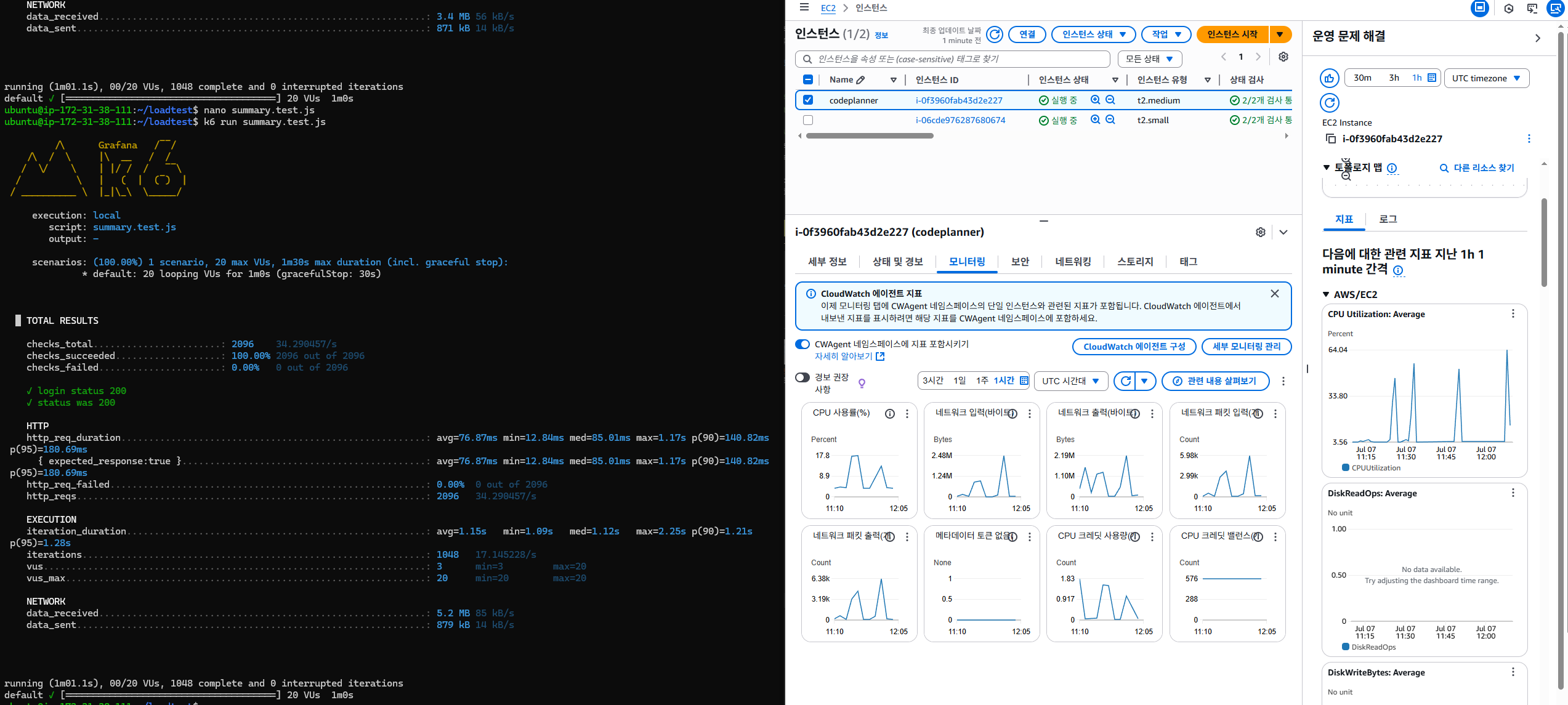Open the hamburger navigation menu

tap(804, 7)
